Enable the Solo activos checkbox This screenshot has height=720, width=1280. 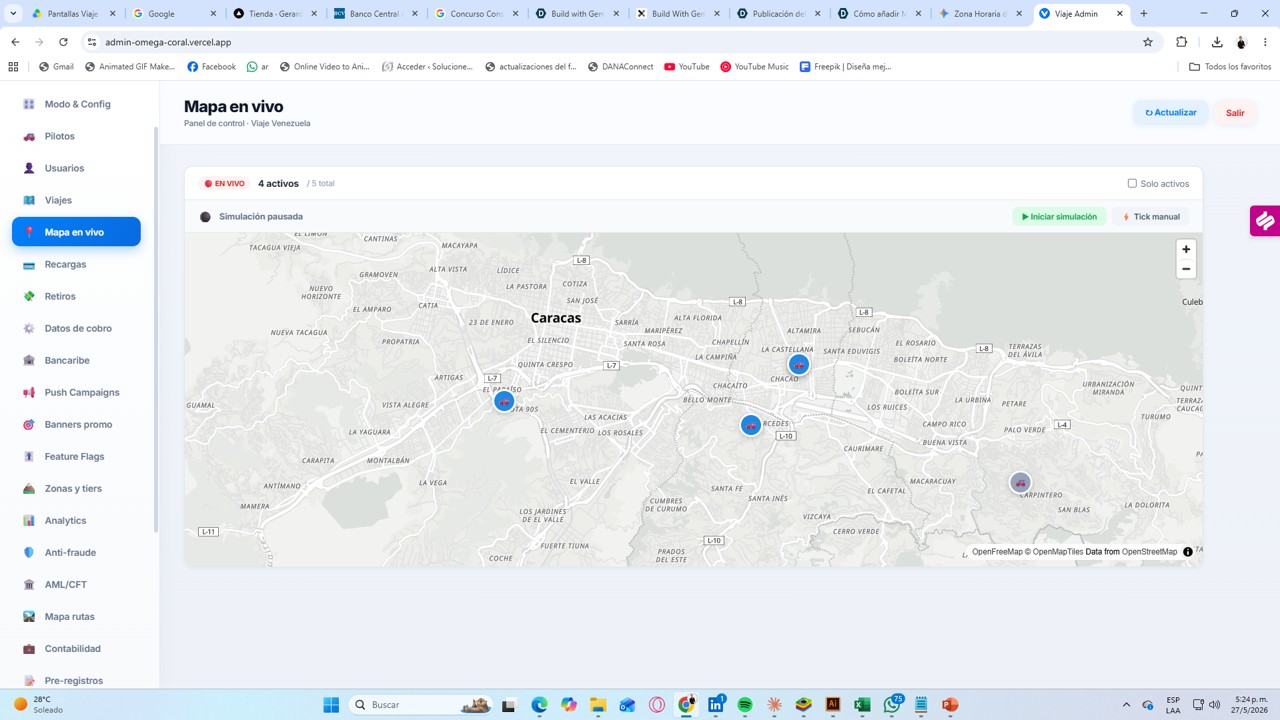1132,183
